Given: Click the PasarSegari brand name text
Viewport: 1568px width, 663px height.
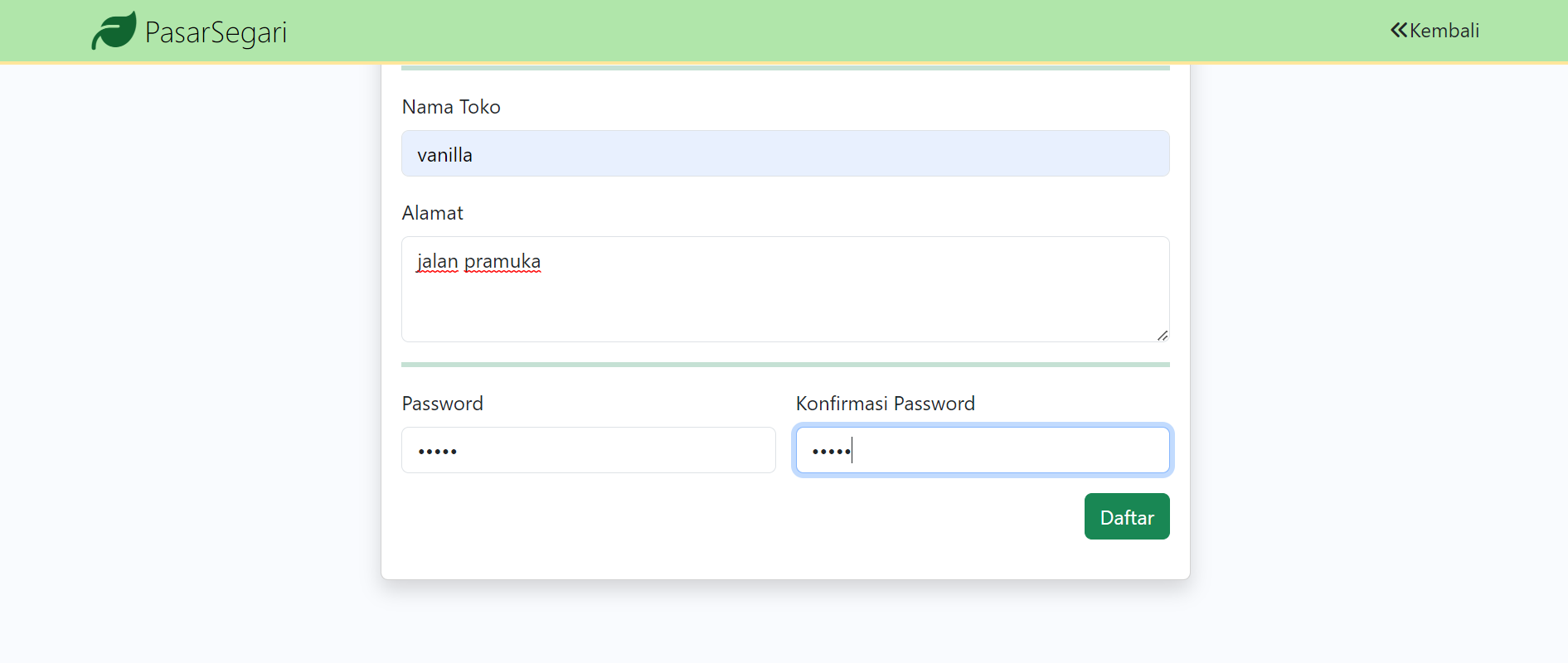Looking at the screenshot, I should click(215, 31).
